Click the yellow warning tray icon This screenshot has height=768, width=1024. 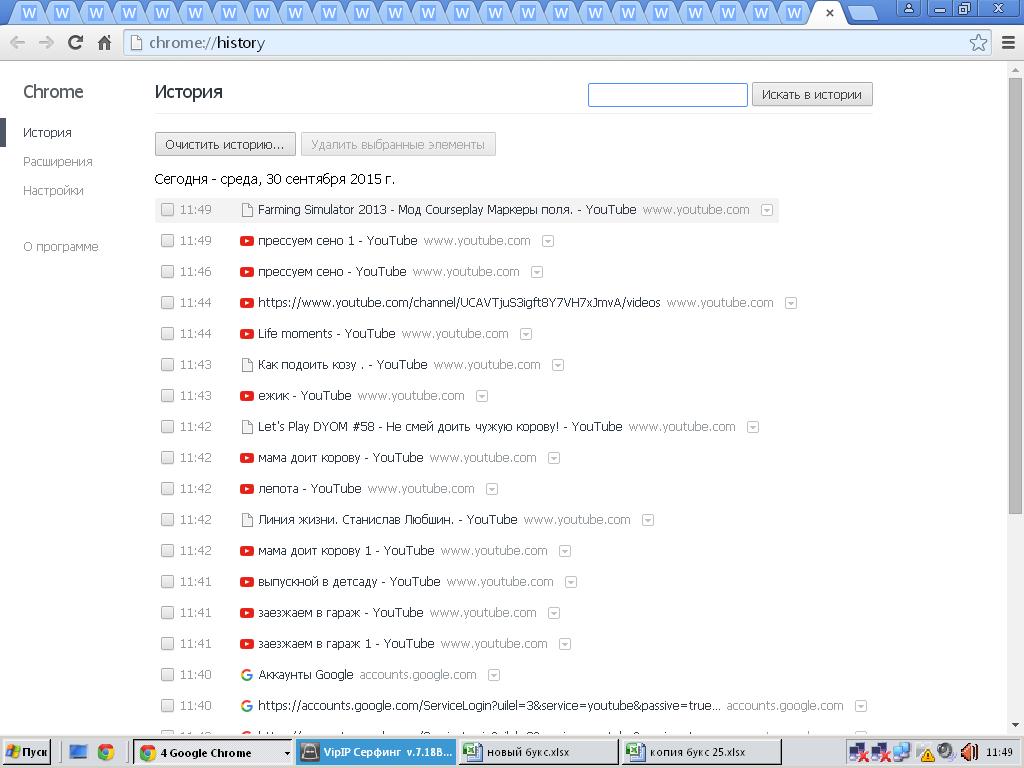click(x=927, y=754)
